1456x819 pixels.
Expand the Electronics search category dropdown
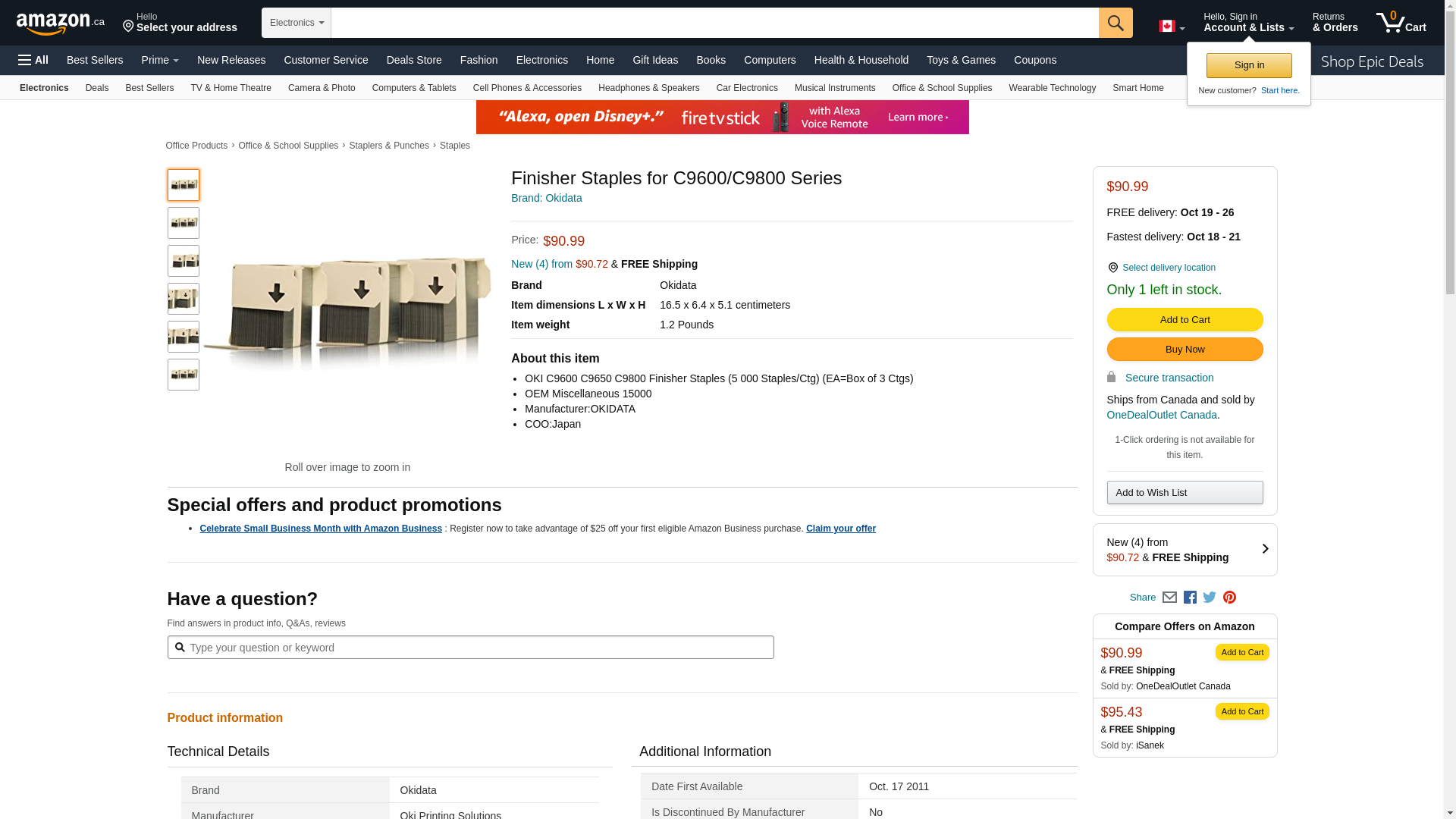click(x=297, y=23)
